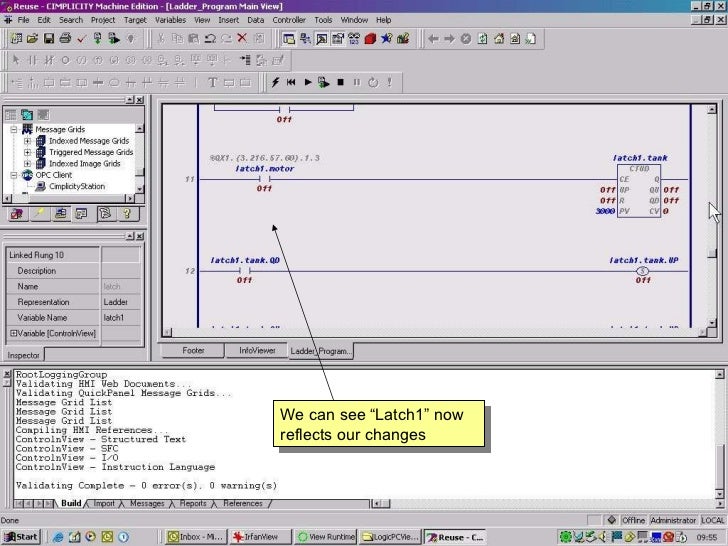Viewport: 728px width, 546px height.
Task: Click the Refresh page icon
Action: [x=482, y=39]
